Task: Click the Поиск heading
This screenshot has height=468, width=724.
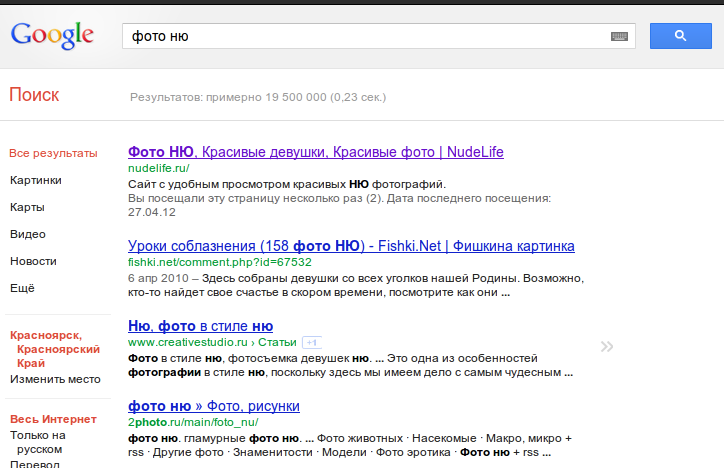Action: coord(34,95)
